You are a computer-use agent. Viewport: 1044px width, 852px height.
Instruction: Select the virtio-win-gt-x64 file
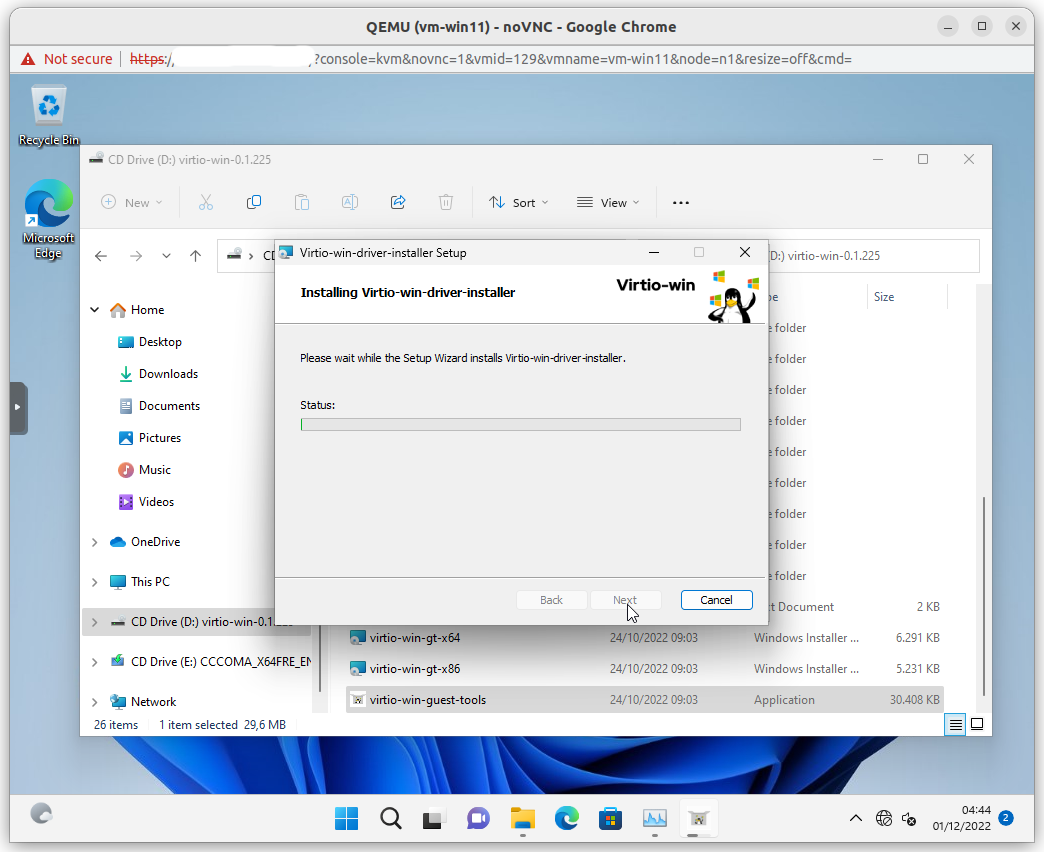(645, 638)
